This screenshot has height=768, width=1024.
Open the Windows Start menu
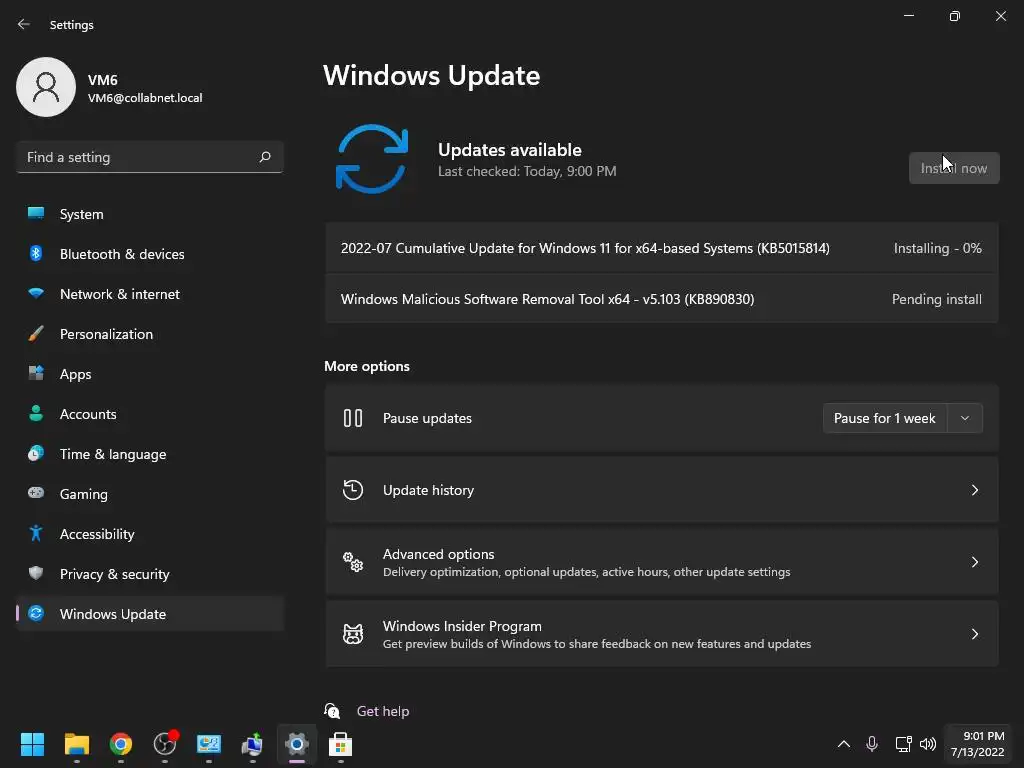32,744
